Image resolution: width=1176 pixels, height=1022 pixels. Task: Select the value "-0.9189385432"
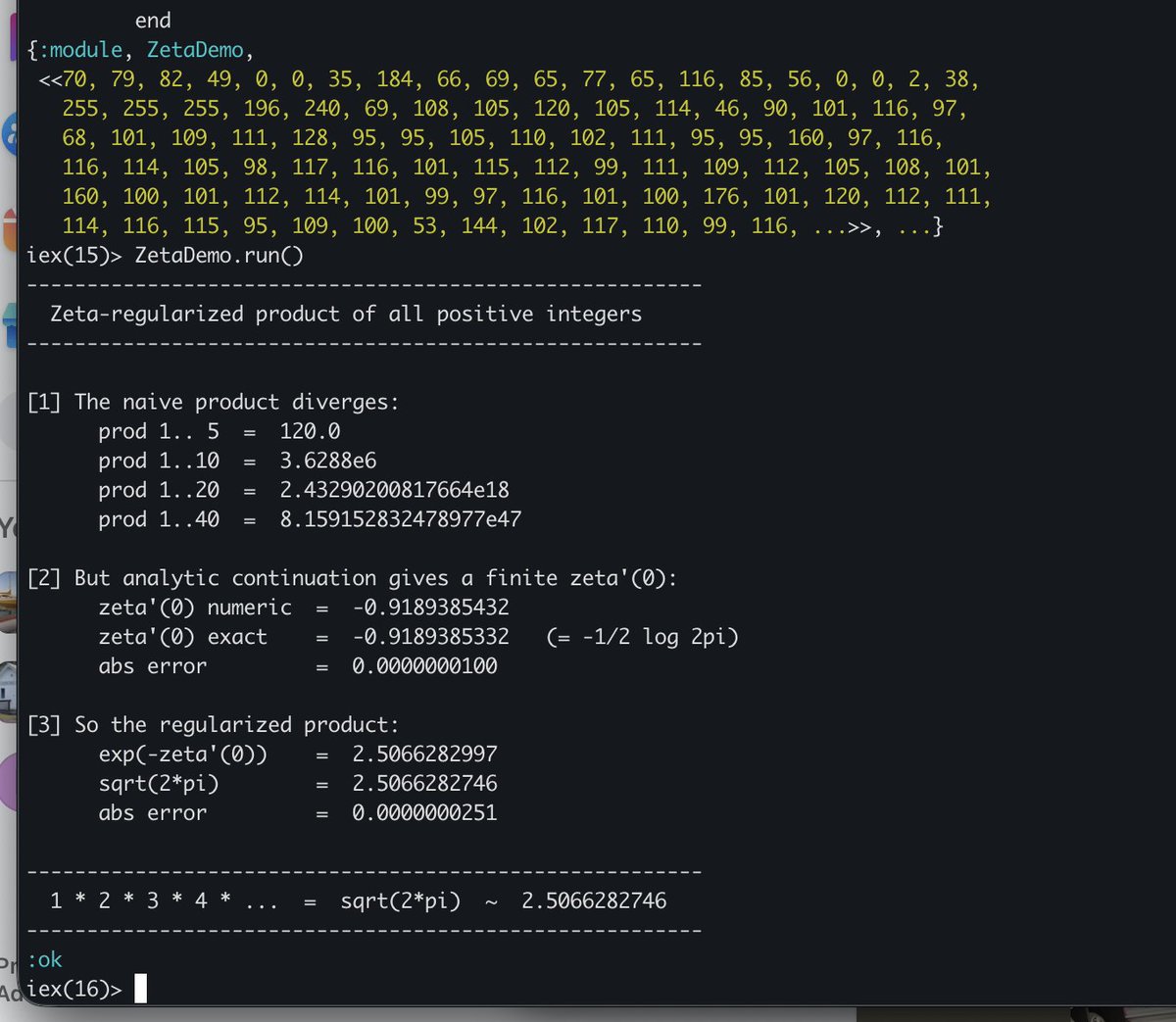point(431,608)
